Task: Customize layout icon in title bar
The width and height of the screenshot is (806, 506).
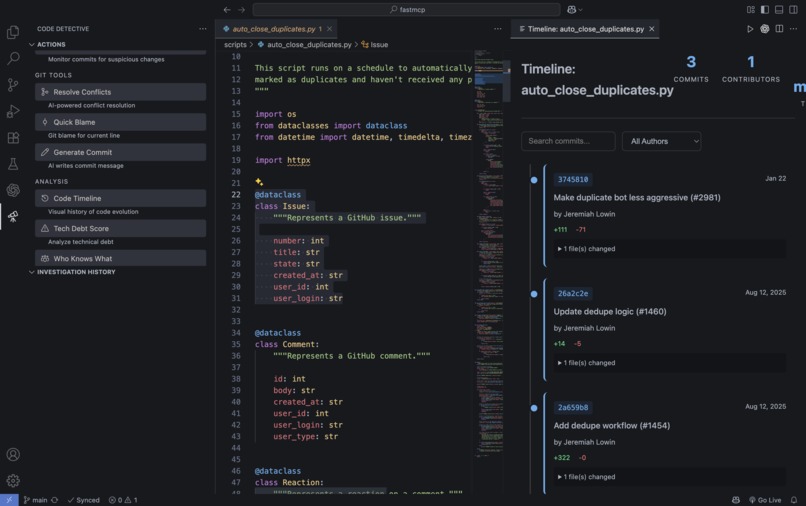Action: coord(750,9)
